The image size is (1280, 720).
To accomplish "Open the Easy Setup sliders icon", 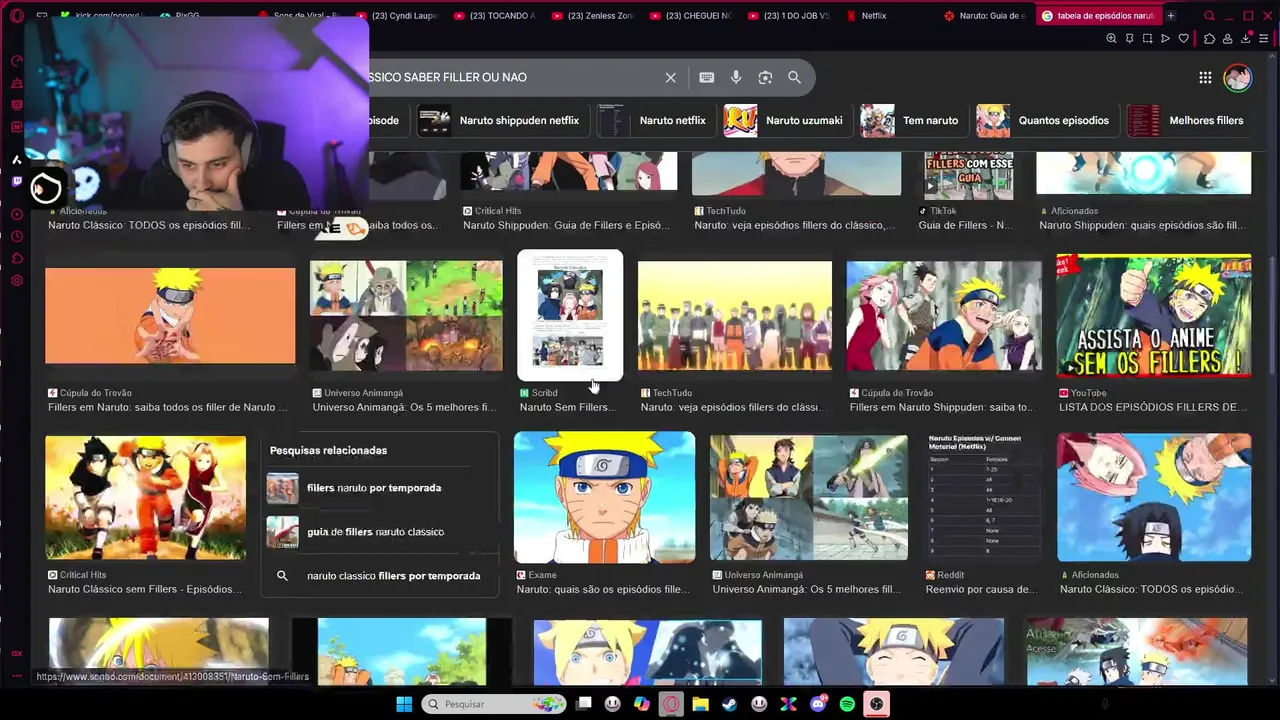I will [1265, 38].
